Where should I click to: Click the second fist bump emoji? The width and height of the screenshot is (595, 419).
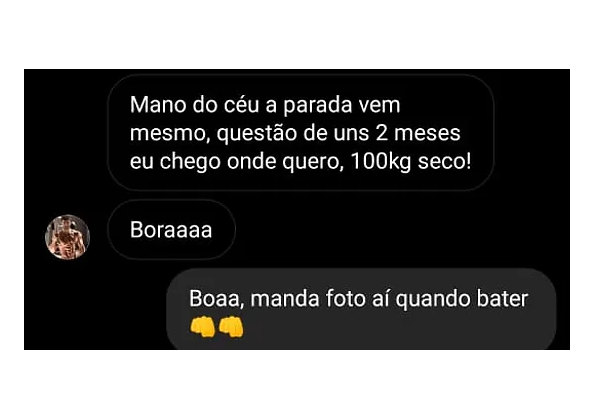coord(231,326)
